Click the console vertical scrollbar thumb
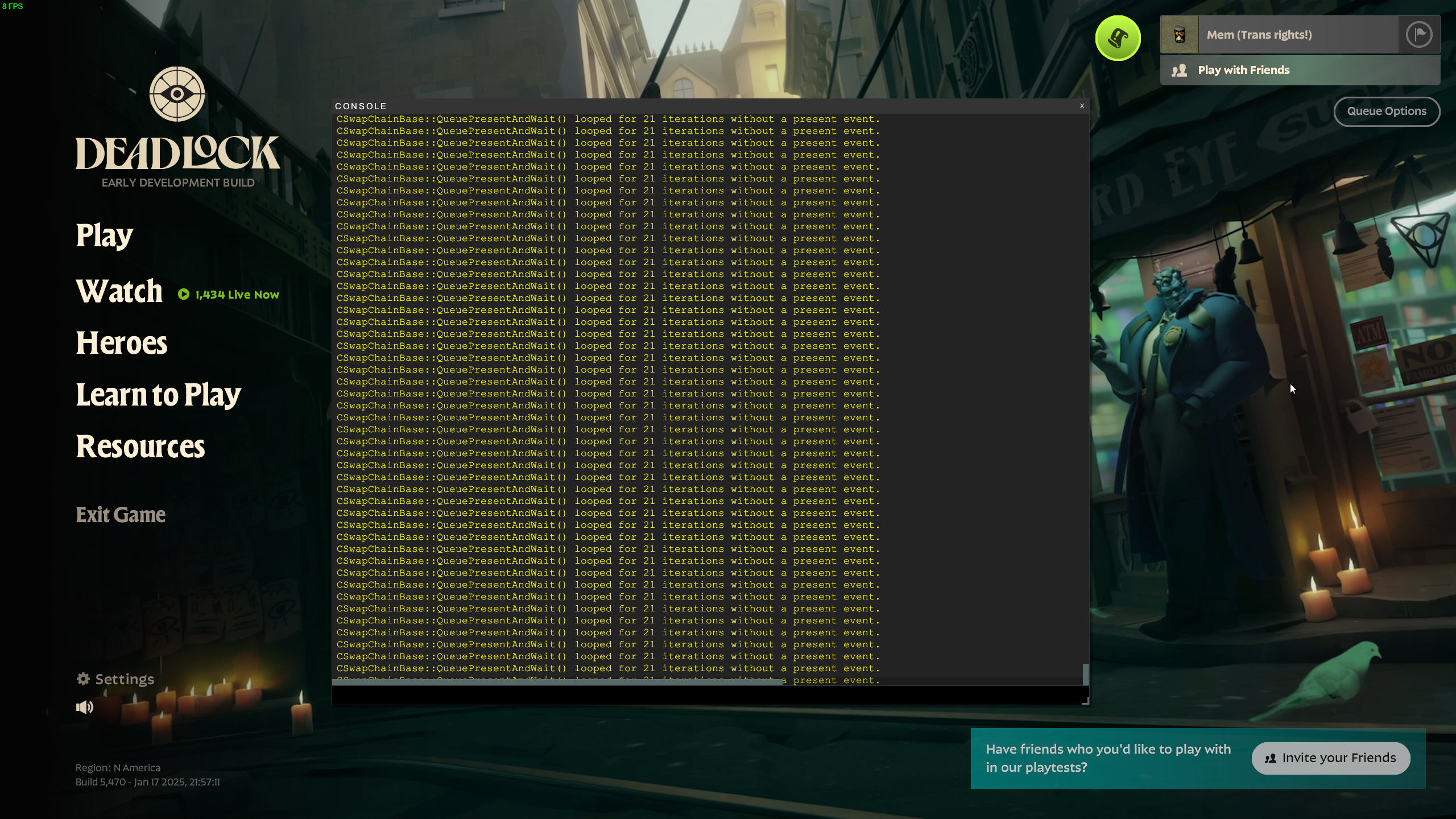This screenshot has height=819, width=1456. (1085, 674)
